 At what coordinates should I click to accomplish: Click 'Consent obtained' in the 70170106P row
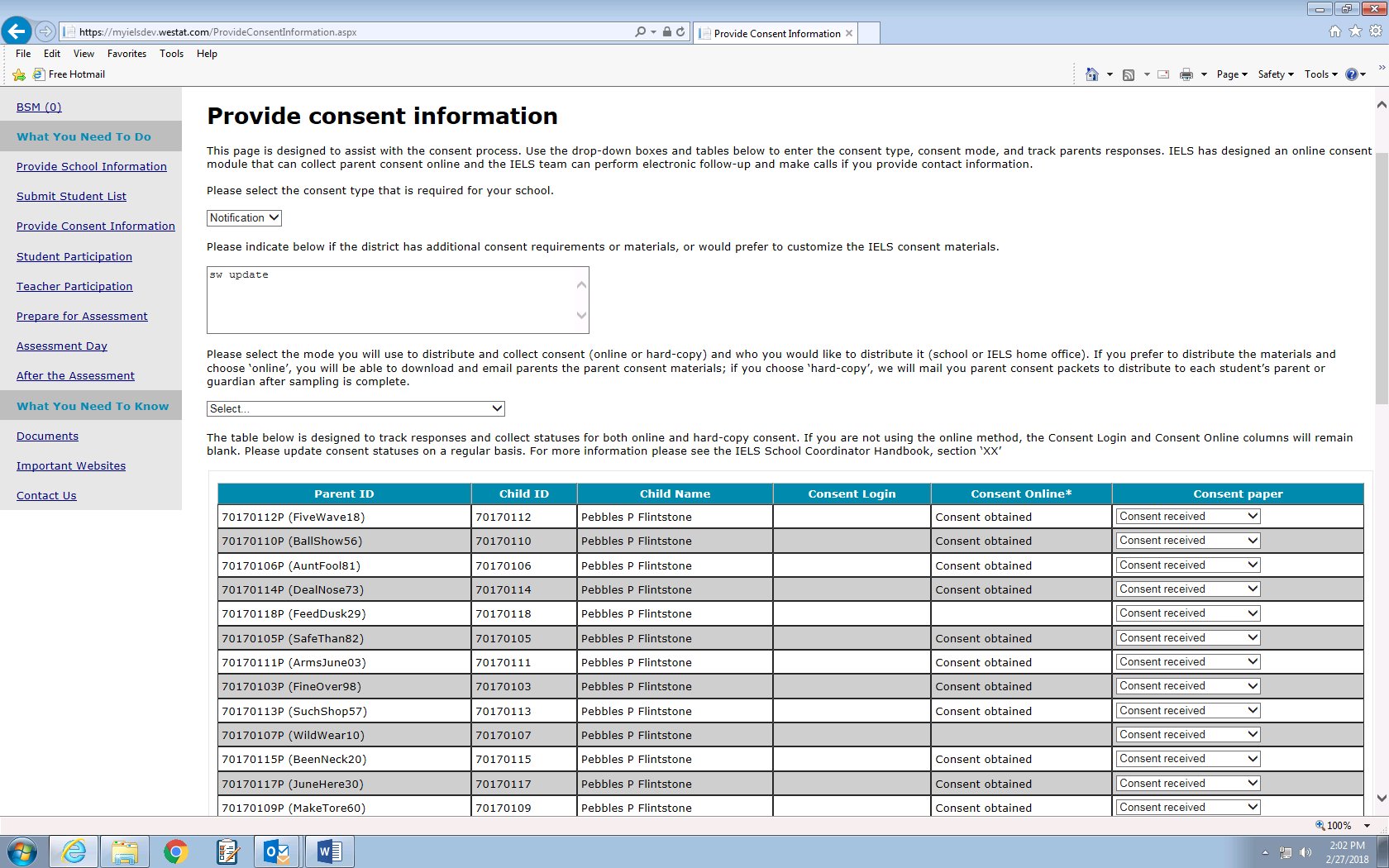[983, 566]
